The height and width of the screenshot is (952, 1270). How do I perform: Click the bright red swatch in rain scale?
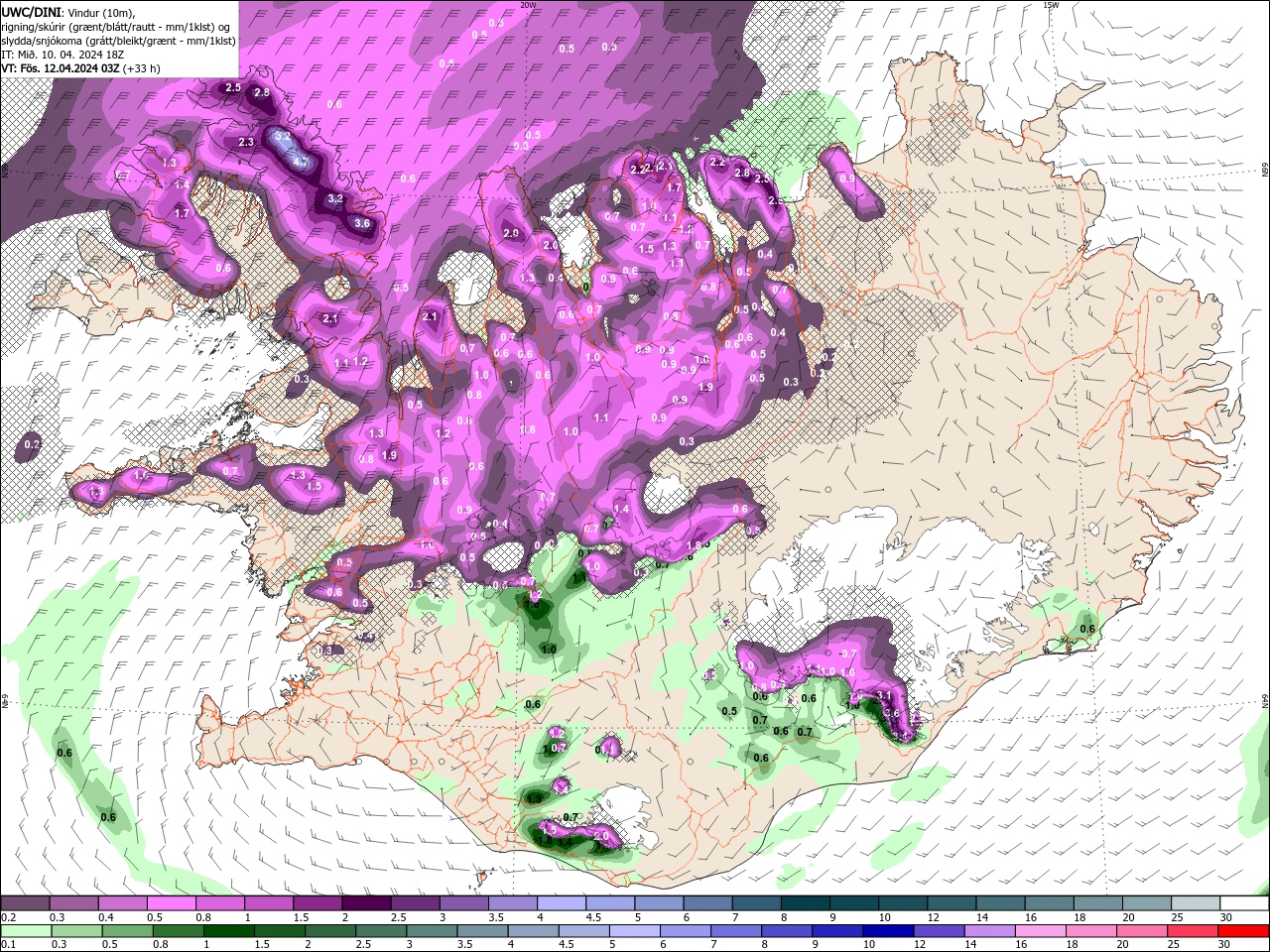(1244, 931)
